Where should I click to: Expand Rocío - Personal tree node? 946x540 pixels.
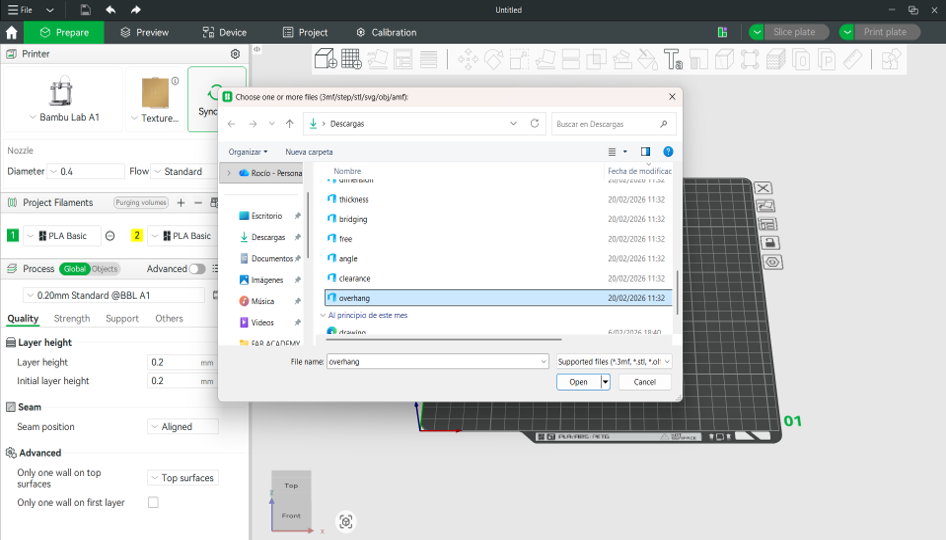pyautogui.click(x=229, y=173)
